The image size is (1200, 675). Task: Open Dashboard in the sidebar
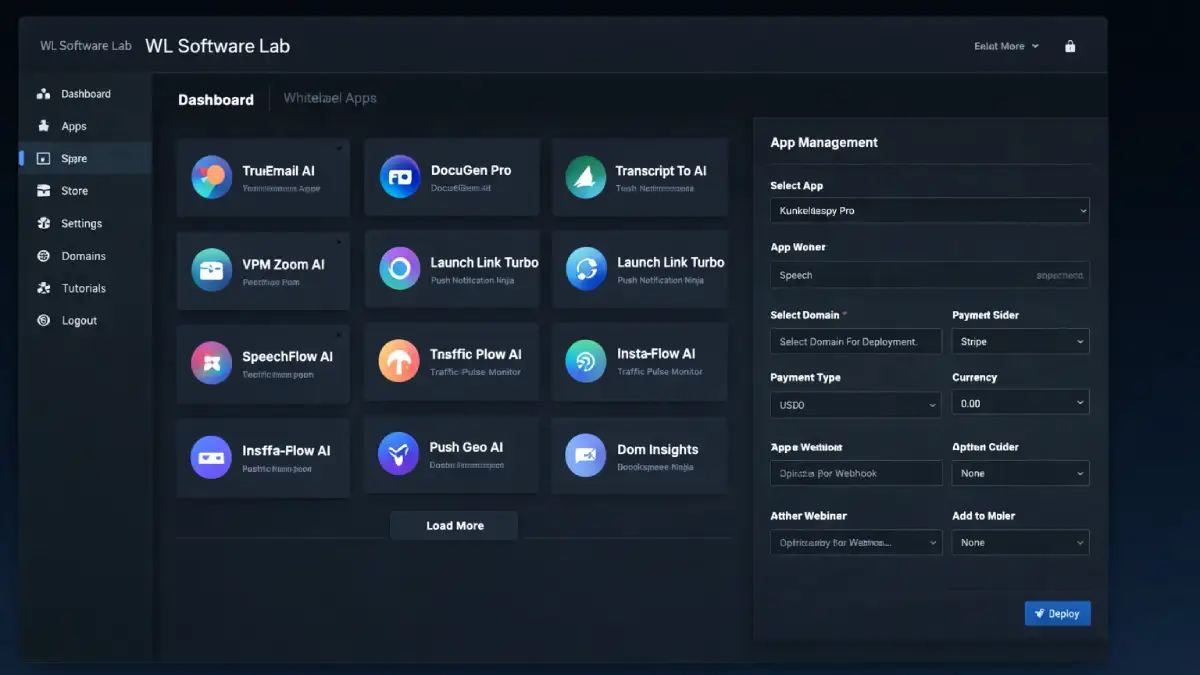(85, 94)
